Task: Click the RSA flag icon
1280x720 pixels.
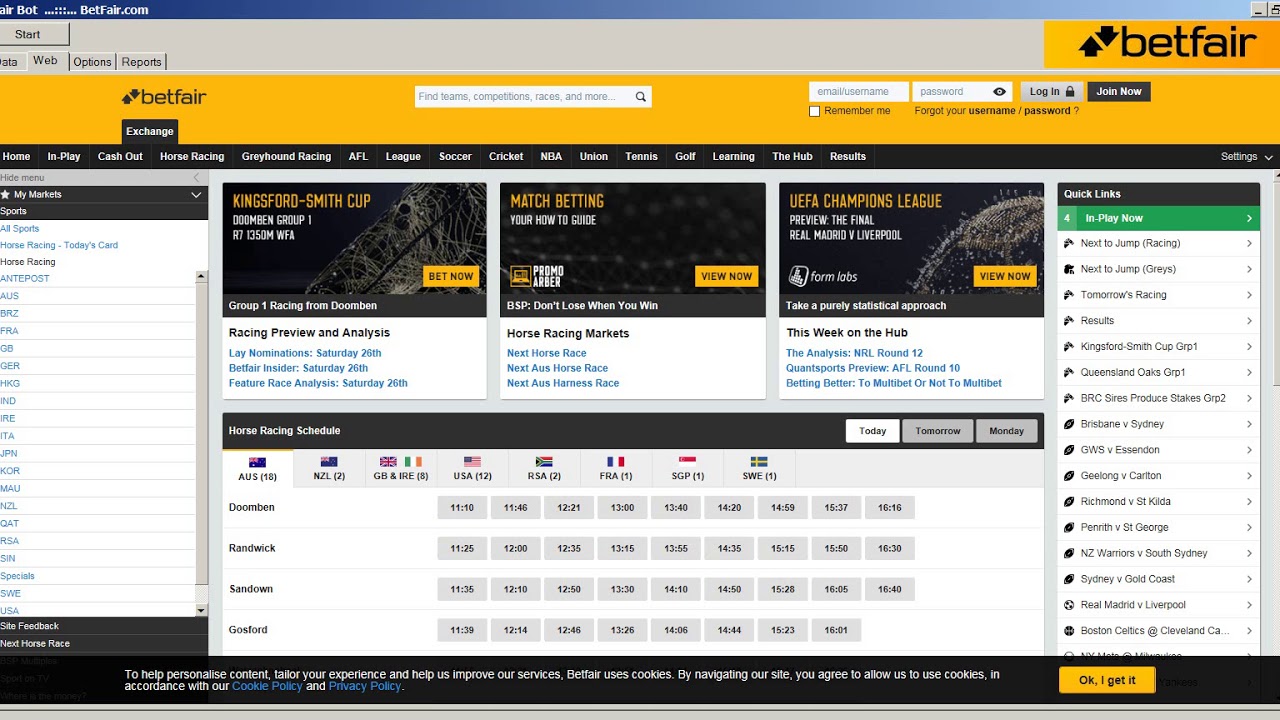Action: [x=544, y=462]
